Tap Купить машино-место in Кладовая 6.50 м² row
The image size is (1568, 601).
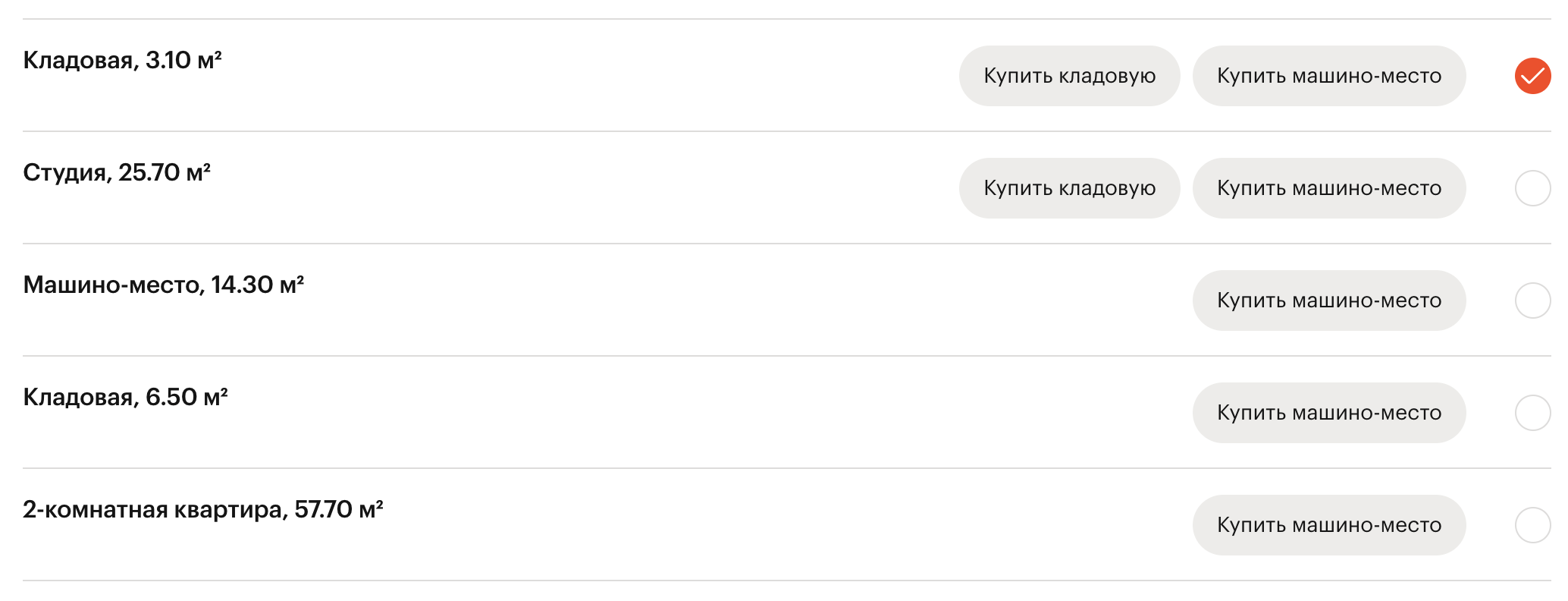(x=1328, y=413)
